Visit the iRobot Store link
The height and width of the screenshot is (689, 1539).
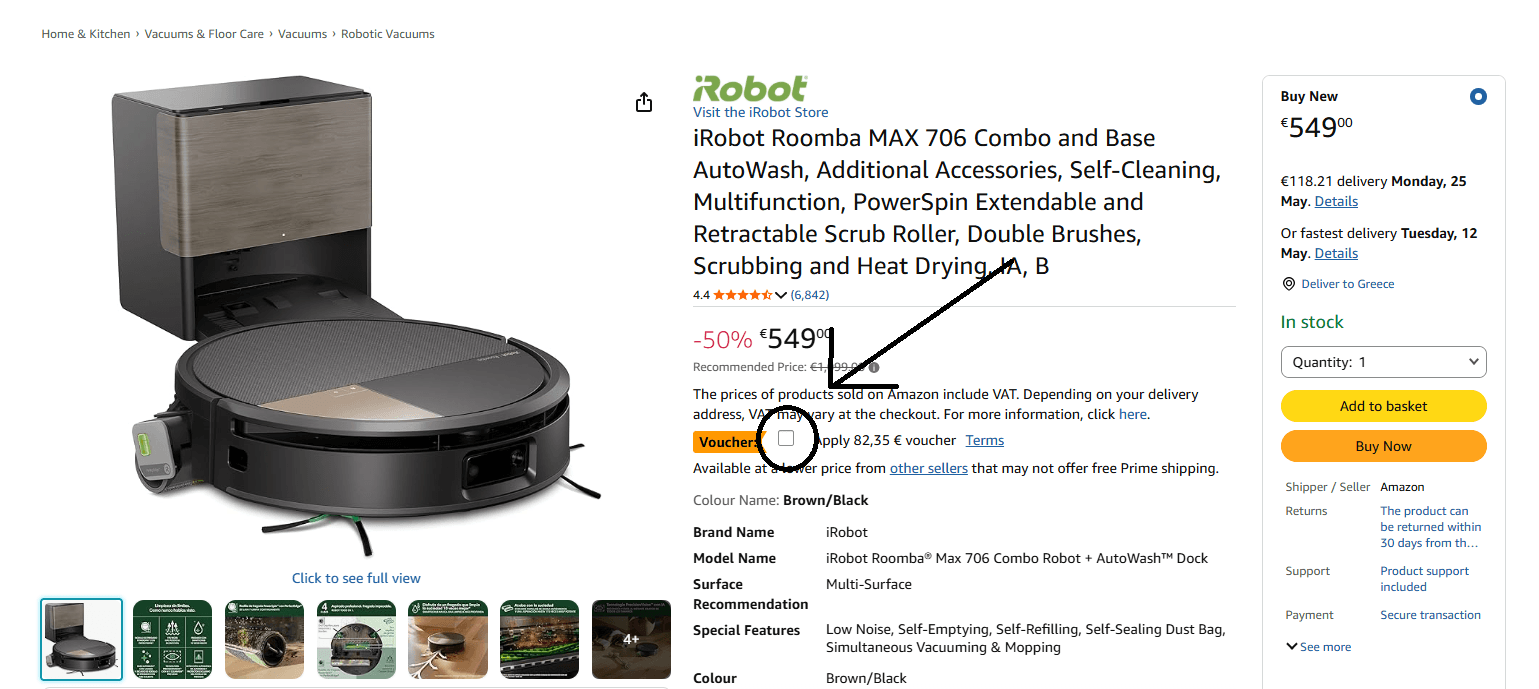pyautogui.click(x=761, y=112)
